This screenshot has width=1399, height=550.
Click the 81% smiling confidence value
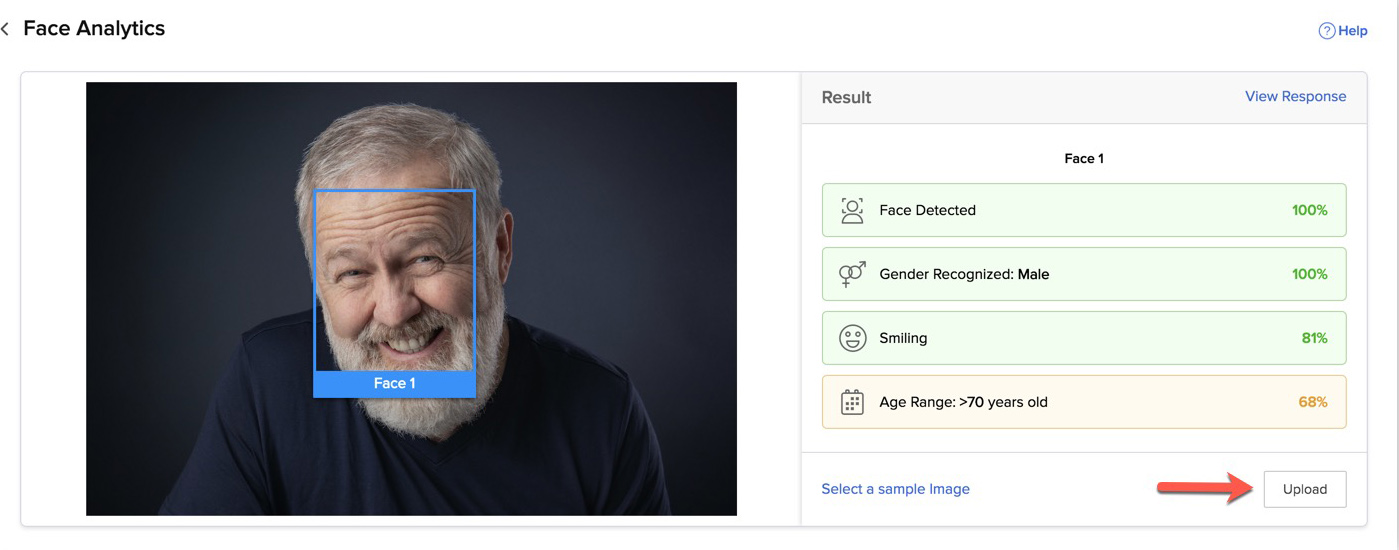(1314, 338)
